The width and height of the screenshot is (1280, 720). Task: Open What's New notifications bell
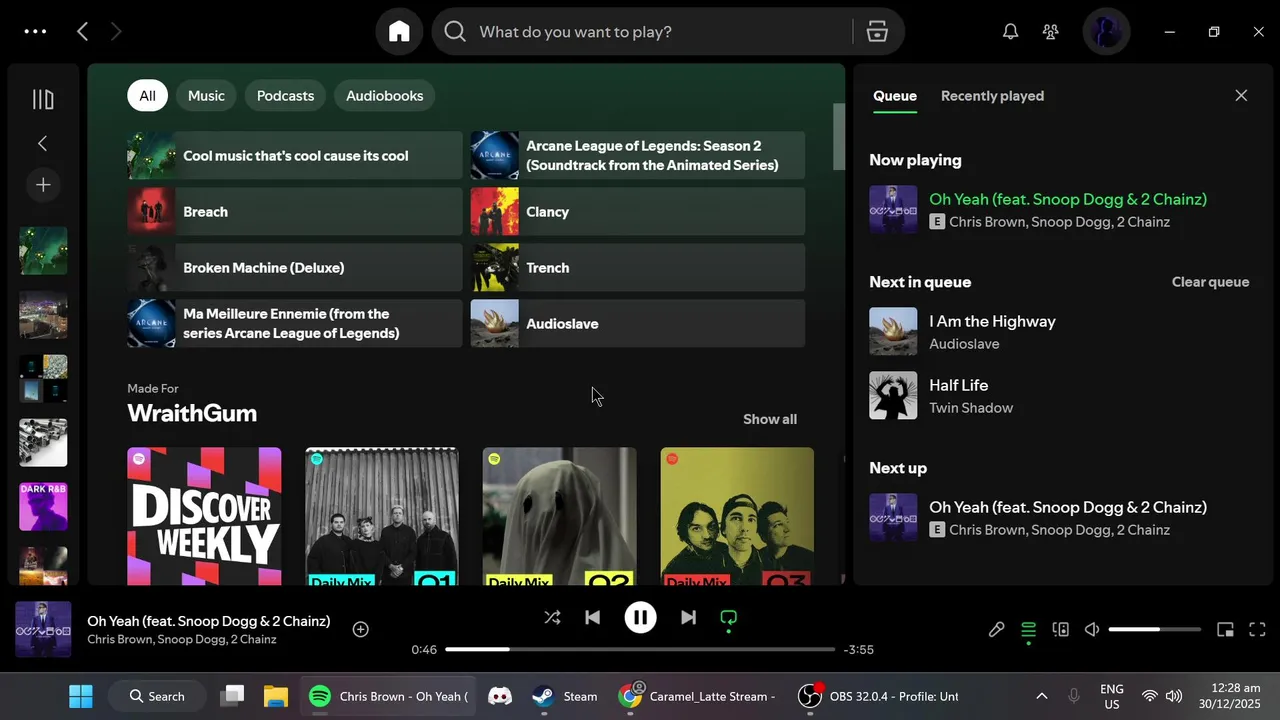(1010, 32)
